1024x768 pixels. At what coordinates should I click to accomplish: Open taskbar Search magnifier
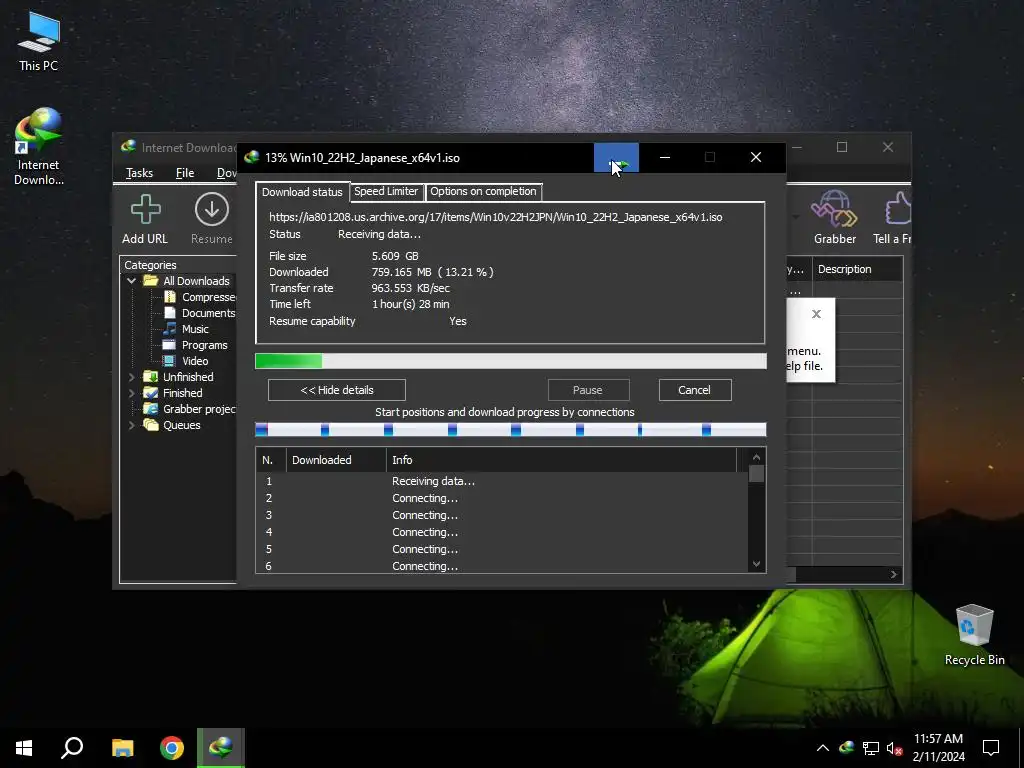click(x=72, y=748)
